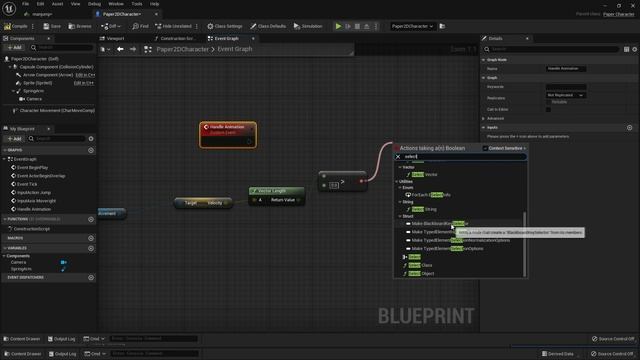Select Capsule Component in component tree
Image resolution: width=640 pixels, height=360 pixels.
56,67
